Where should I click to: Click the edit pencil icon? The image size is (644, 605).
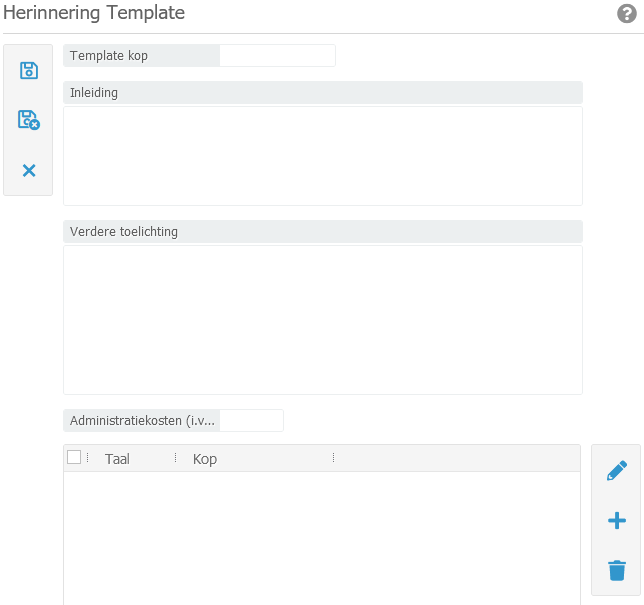(x=617, y=471)
